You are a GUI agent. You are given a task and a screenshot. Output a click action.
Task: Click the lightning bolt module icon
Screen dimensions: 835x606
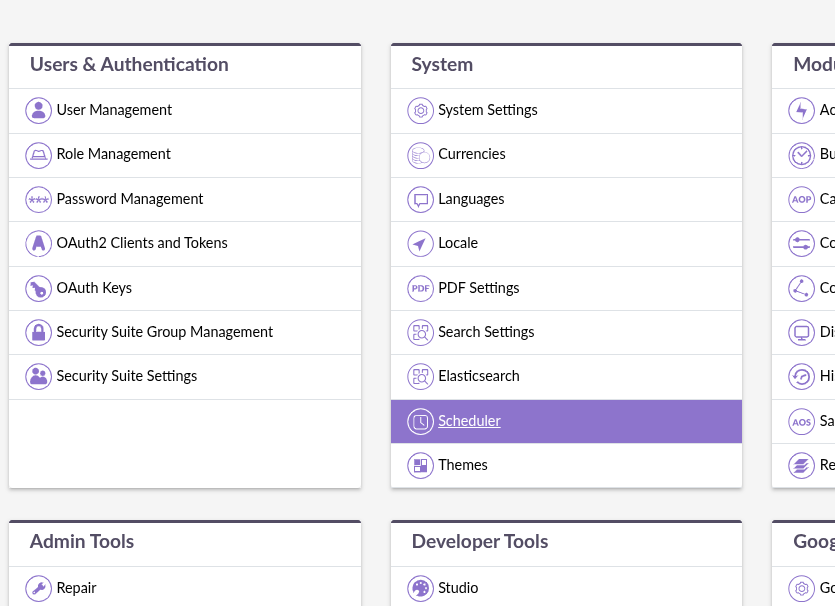pos(801,110)
